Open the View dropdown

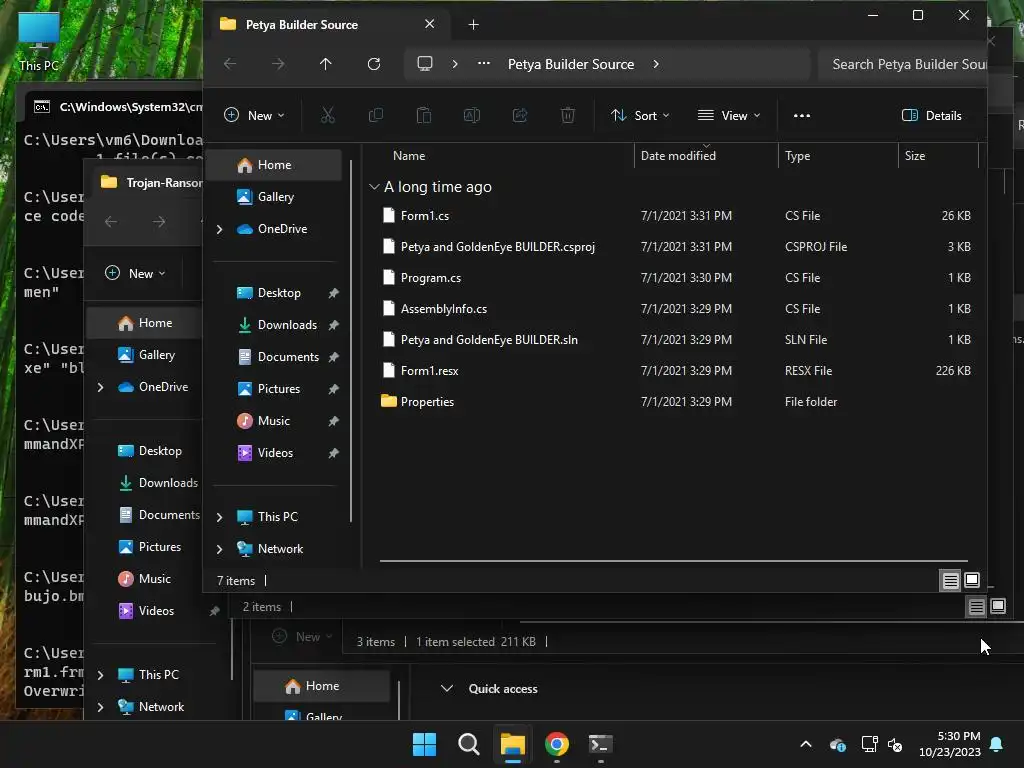pos(729,116)
